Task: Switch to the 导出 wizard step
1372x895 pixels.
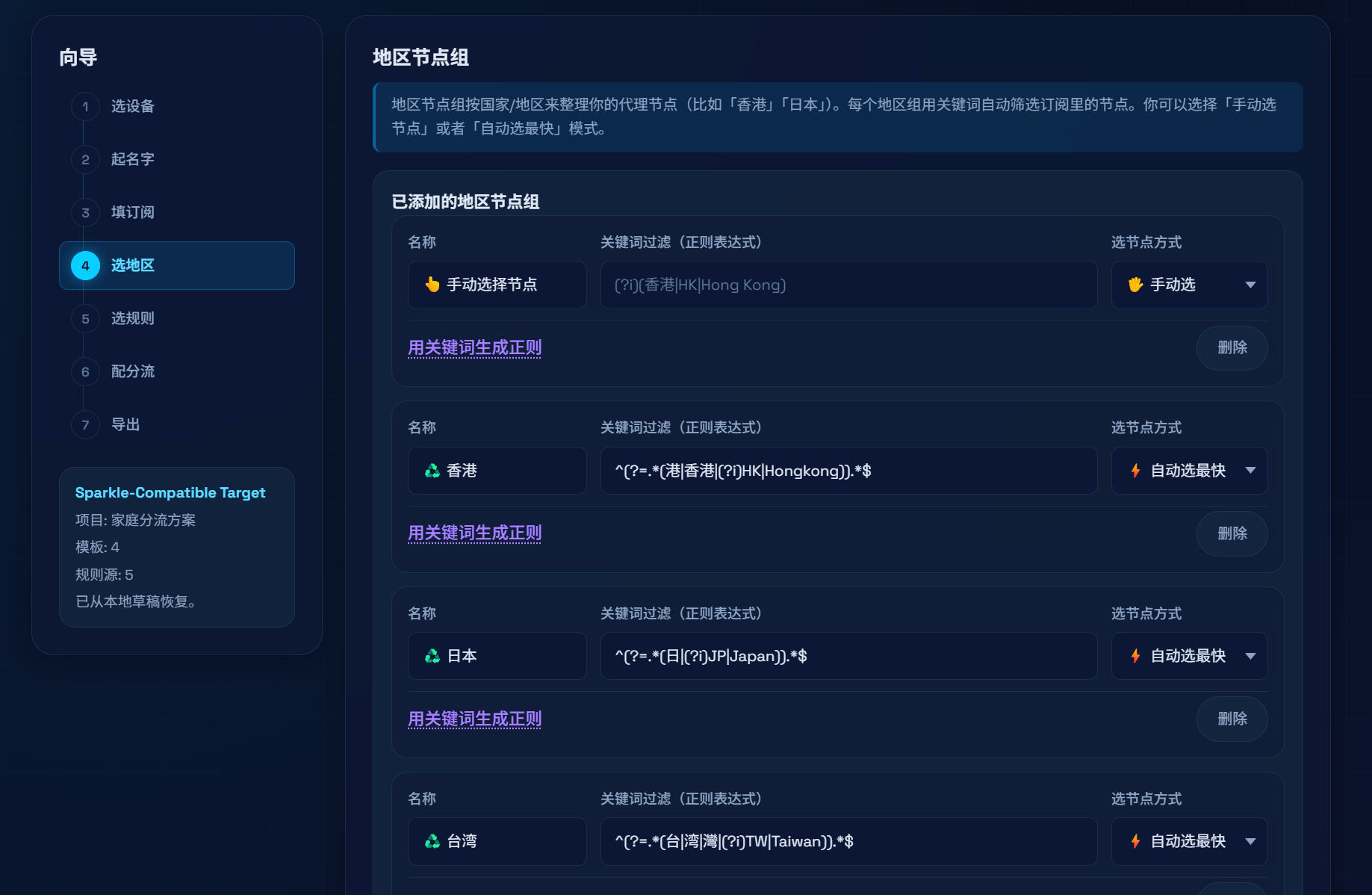Action: (125, 424)
